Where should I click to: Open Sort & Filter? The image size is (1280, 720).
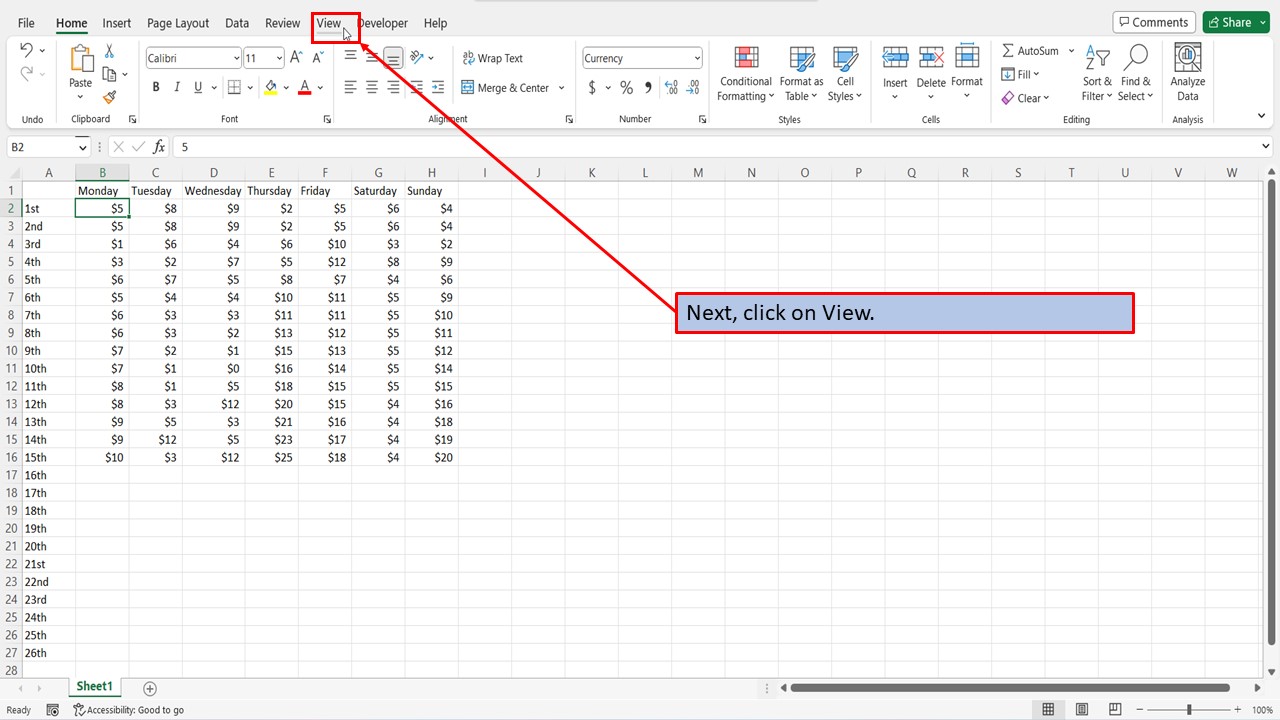(x=1096, y=72)
